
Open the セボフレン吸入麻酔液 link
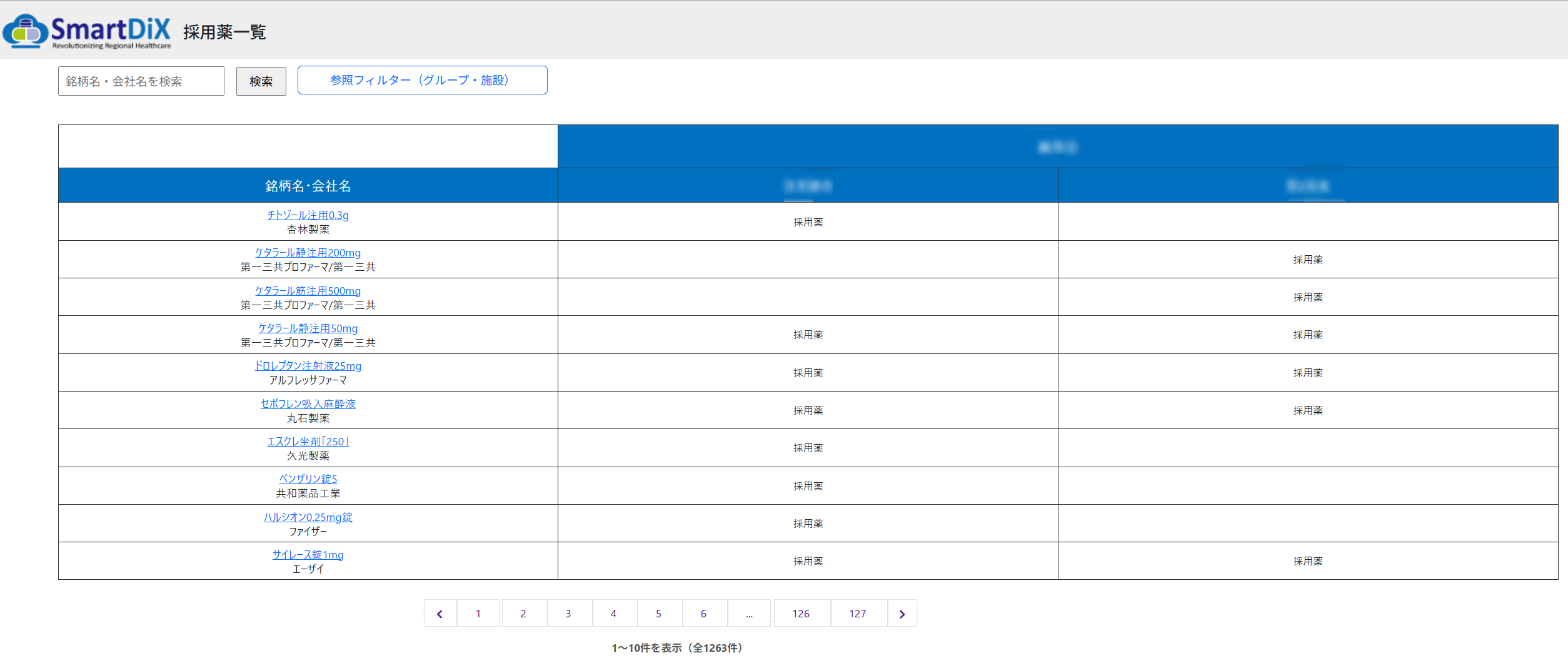(308, 404)
